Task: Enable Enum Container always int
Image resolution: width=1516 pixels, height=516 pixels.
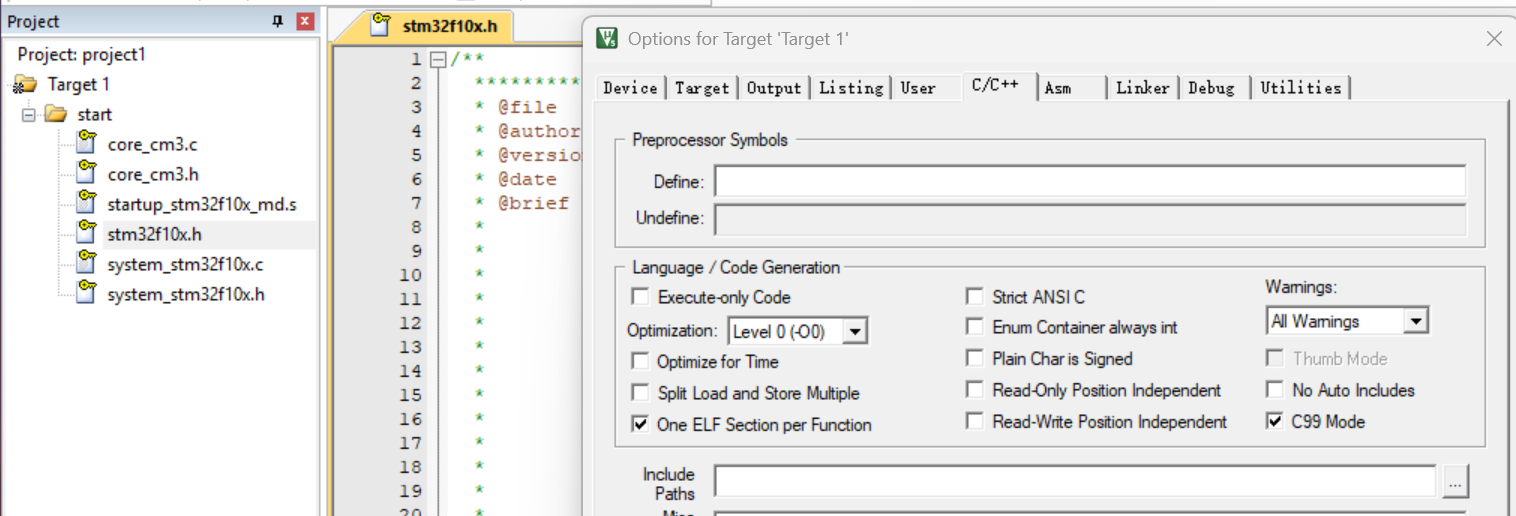Action: 974,327
